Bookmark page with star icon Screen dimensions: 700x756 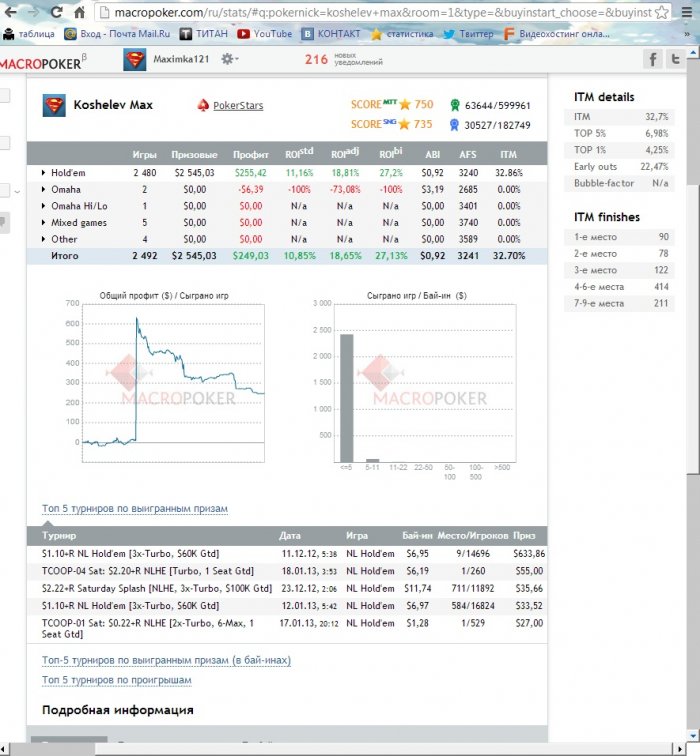click(662, 12)
